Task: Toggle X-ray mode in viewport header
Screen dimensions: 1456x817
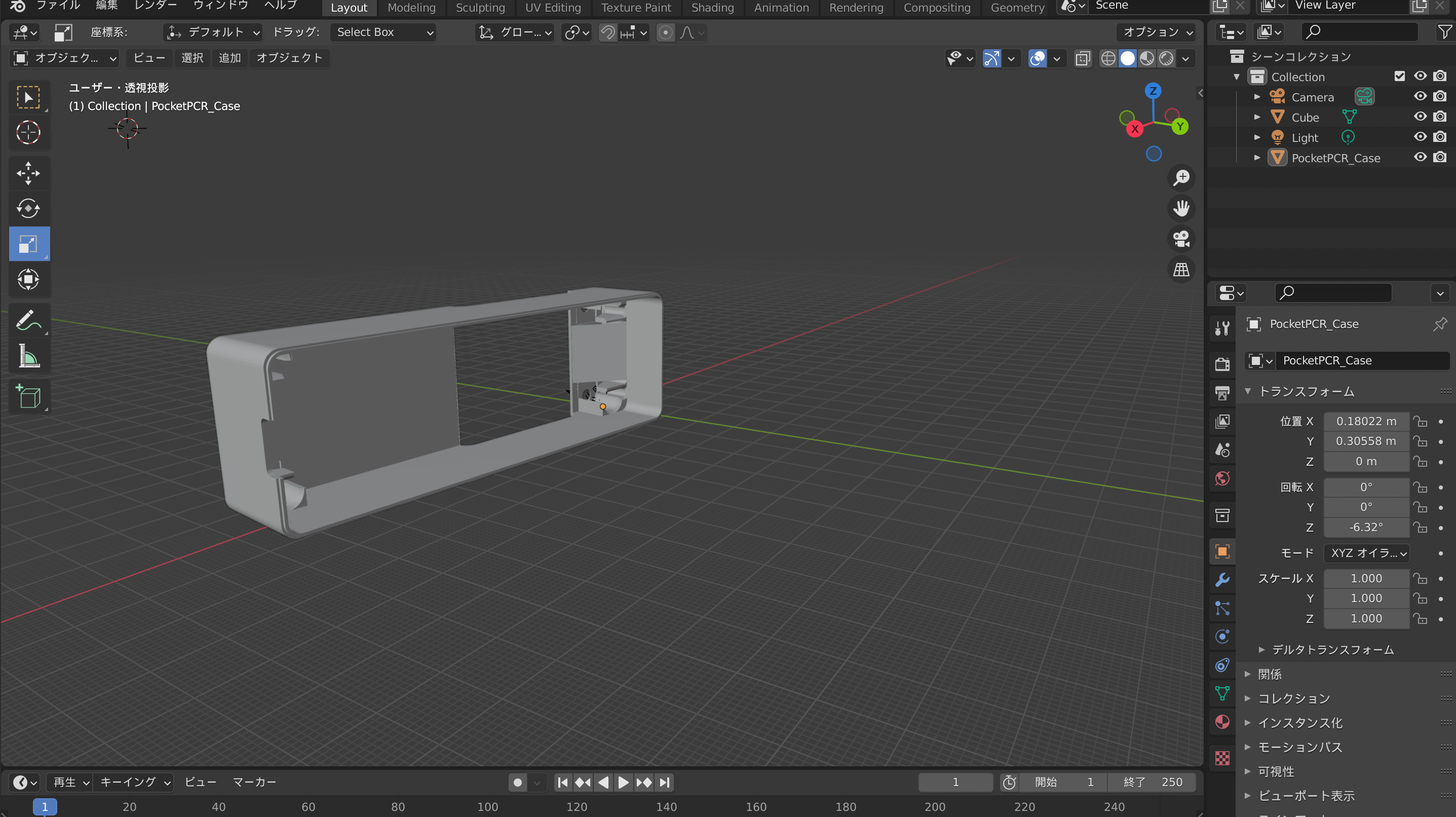Action: pos(1083,58)
